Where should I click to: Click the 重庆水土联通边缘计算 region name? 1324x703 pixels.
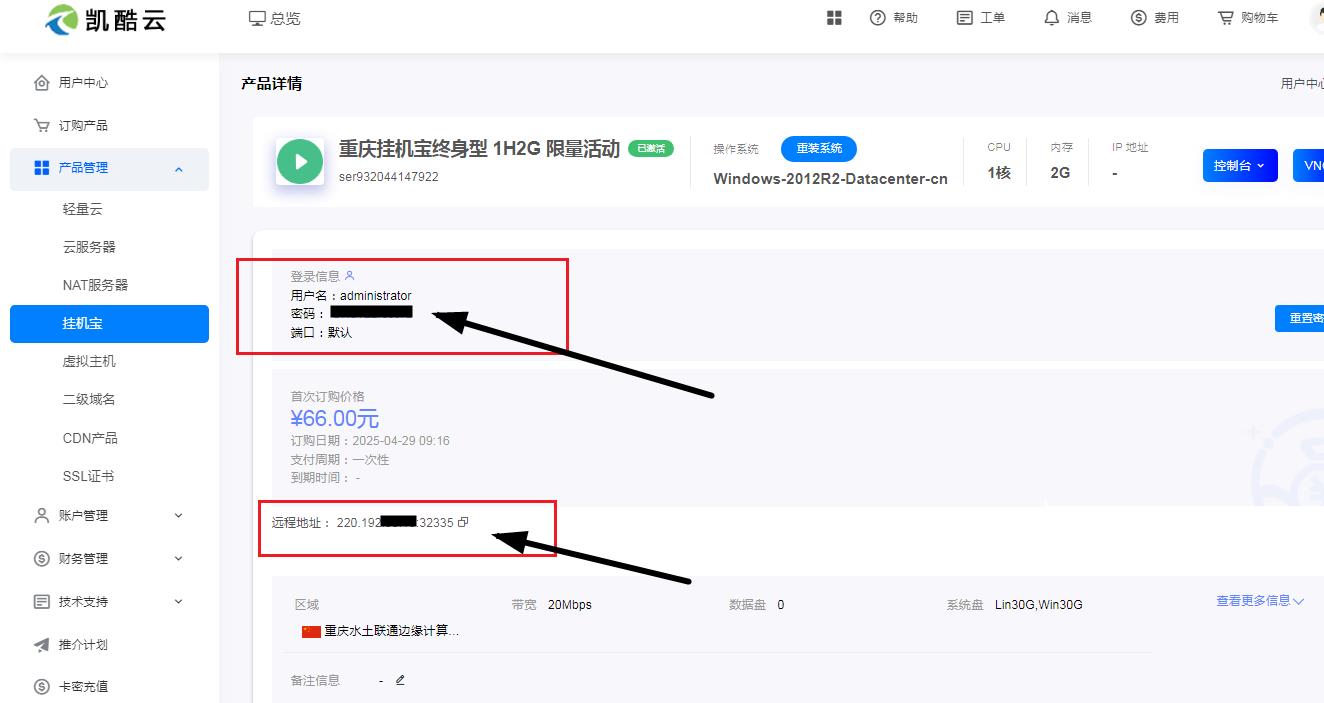click(392, 631)
